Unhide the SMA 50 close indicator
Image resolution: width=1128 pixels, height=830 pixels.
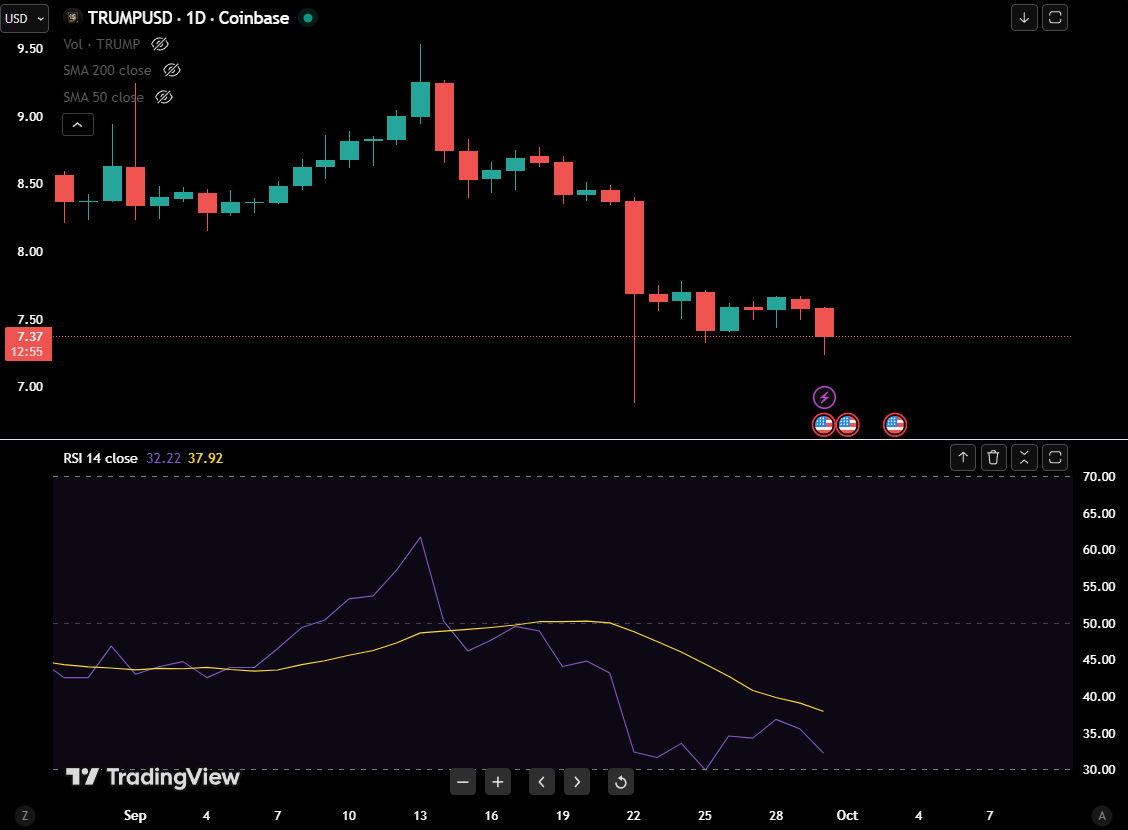[164, 97]
